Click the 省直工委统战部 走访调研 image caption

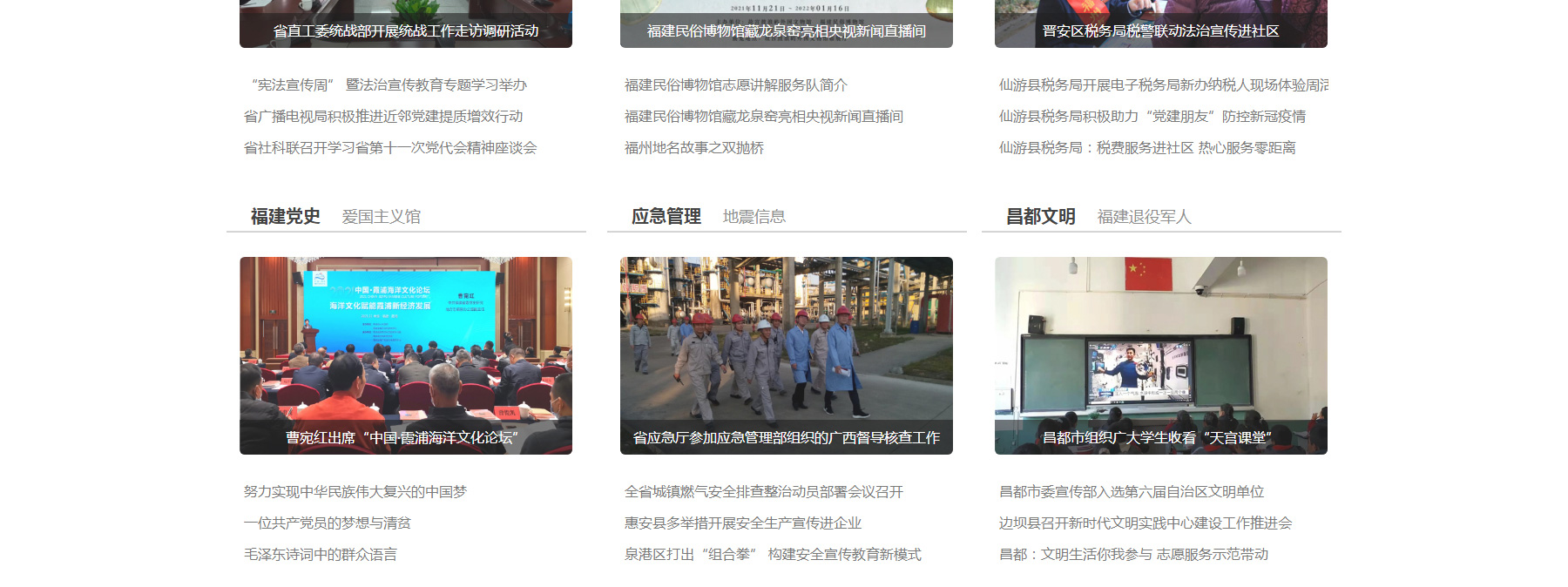(405, 31)
